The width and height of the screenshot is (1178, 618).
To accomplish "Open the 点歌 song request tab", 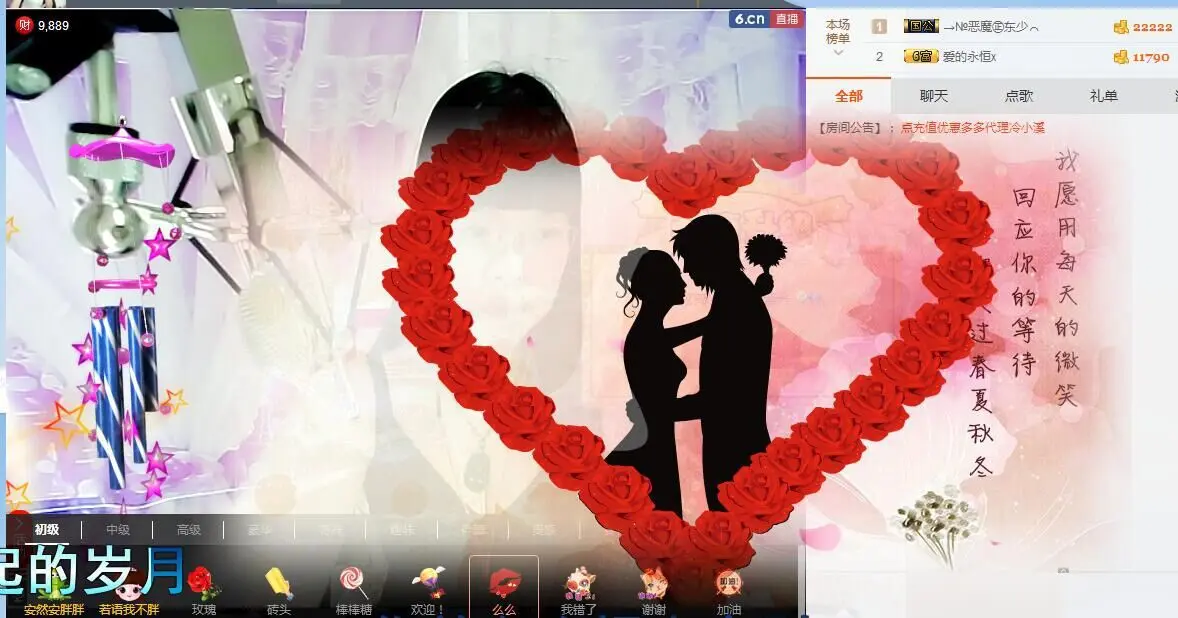I will pos(1019,96).
